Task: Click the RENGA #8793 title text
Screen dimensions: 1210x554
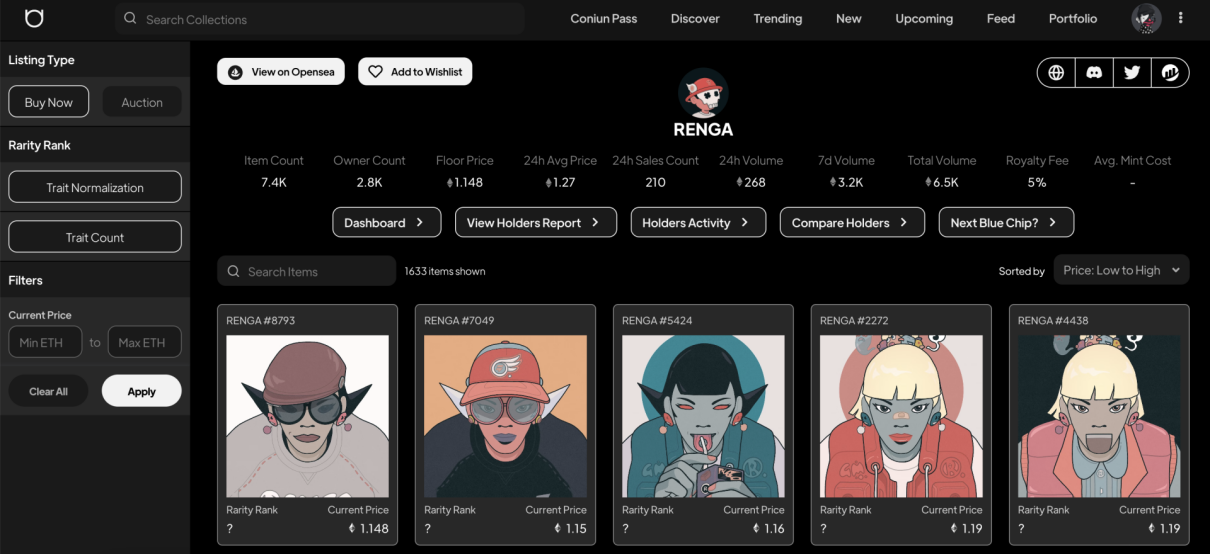Action: 260,321
